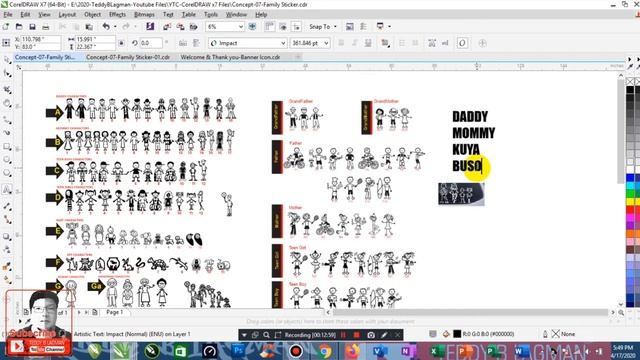Select the Pick tool in toolbox

pyautogui.click(x=7, y=60)
